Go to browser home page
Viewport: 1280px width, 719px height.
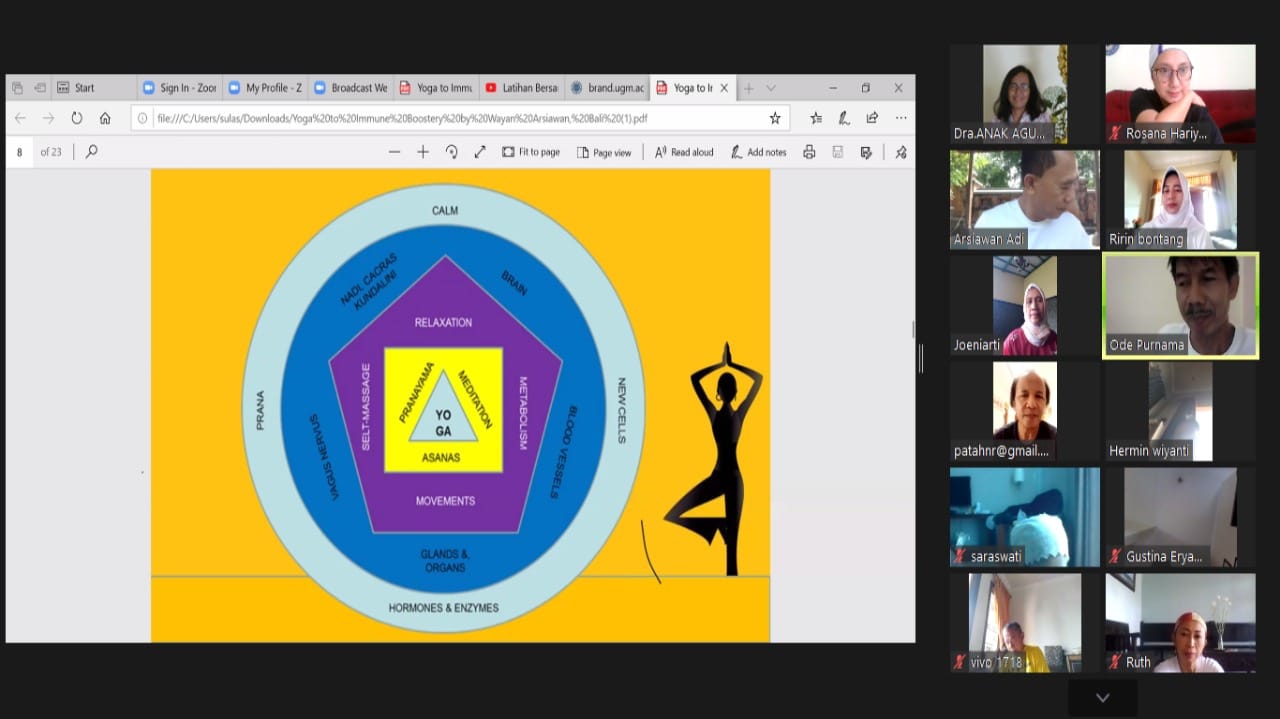point(105,118)
